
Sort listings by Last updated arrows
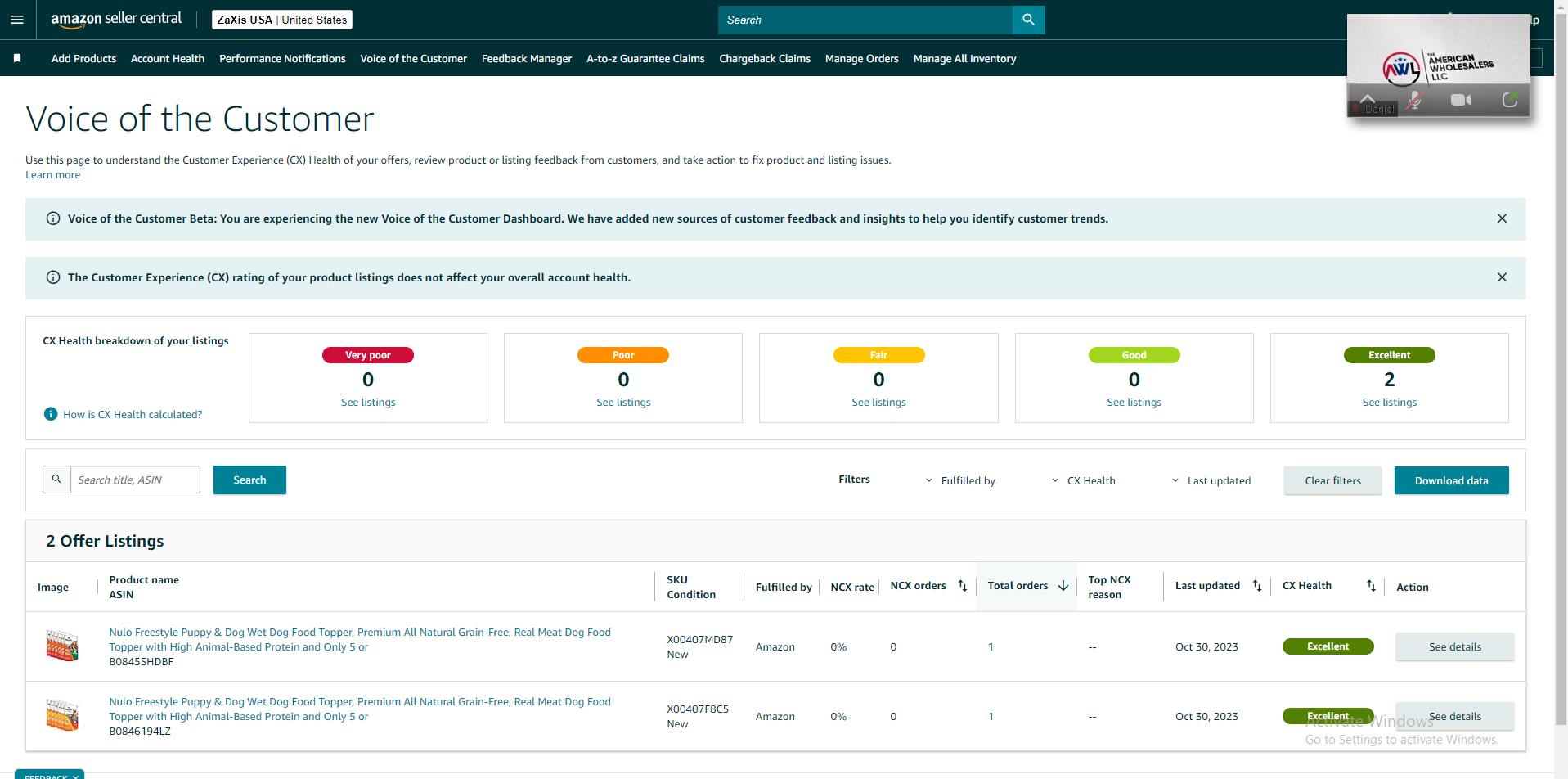pyautogui.click(x=1257, y=586)
